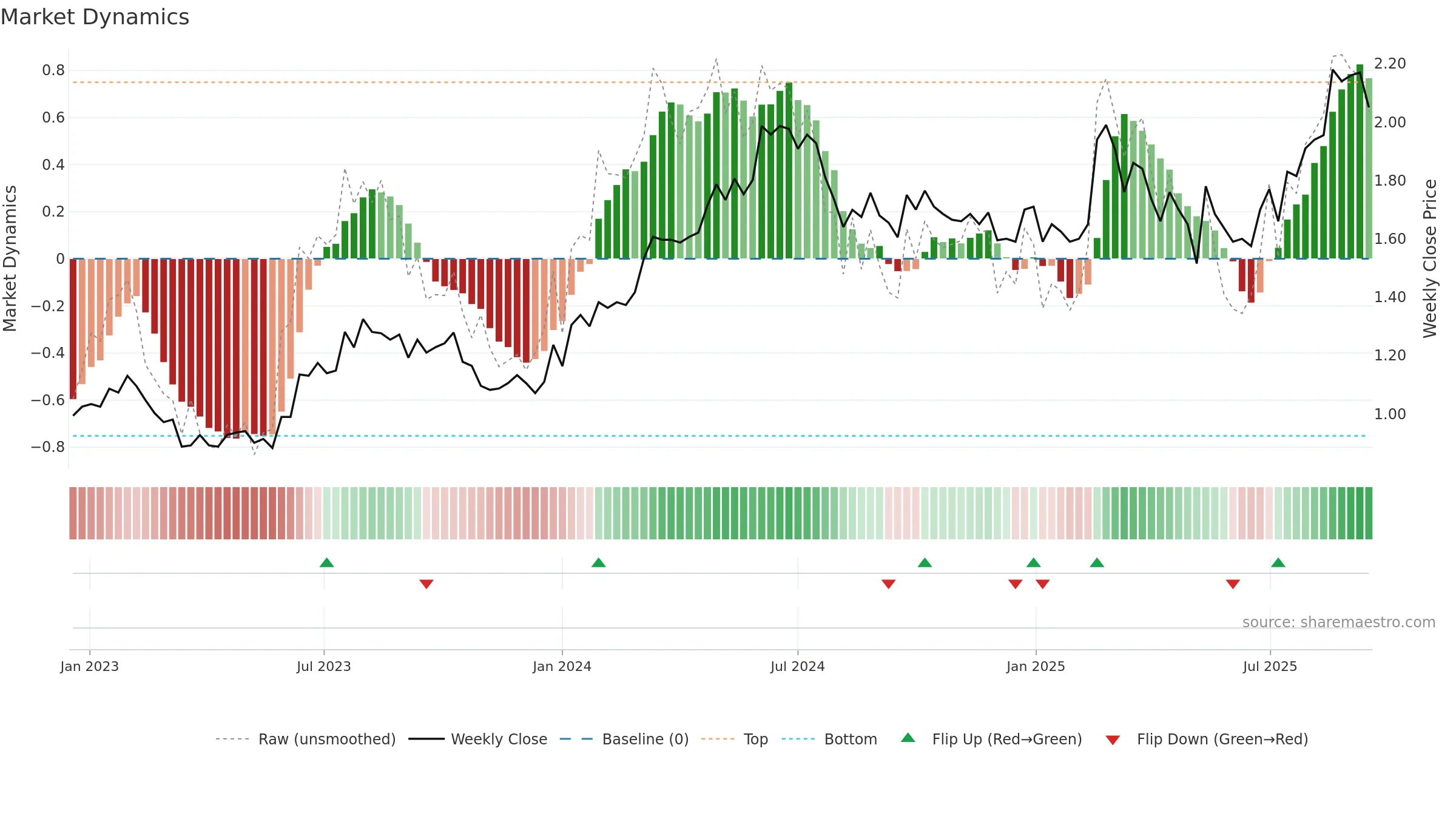Toggle the Raw (unsmoothed) legend entry
The height and width of the screenshot is (819, 1456).
(x=306, y=739)
